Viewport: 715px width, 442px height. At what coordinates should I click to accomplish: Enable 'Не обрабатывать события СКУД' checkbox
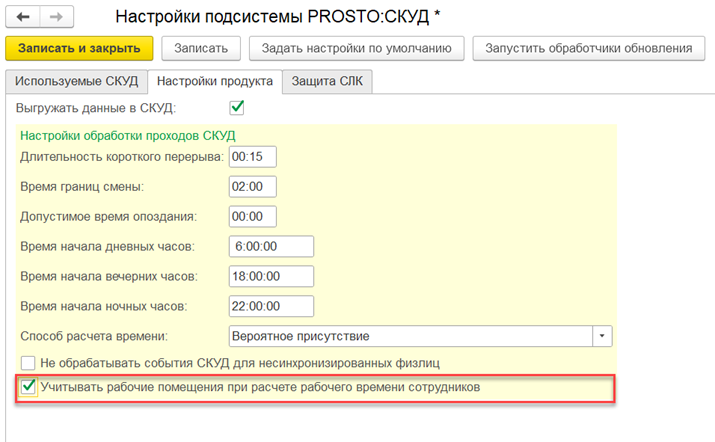click(x=29, y=362)
